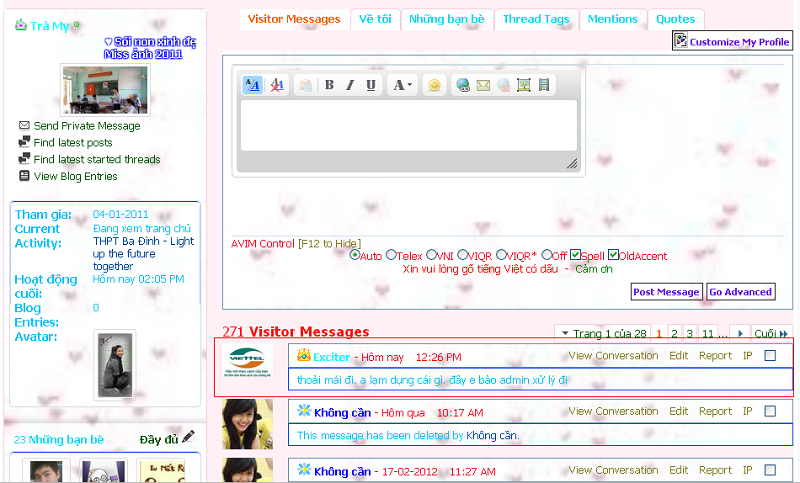
Task: Toggle bold formatting in message editor
Action: [329, 85]
